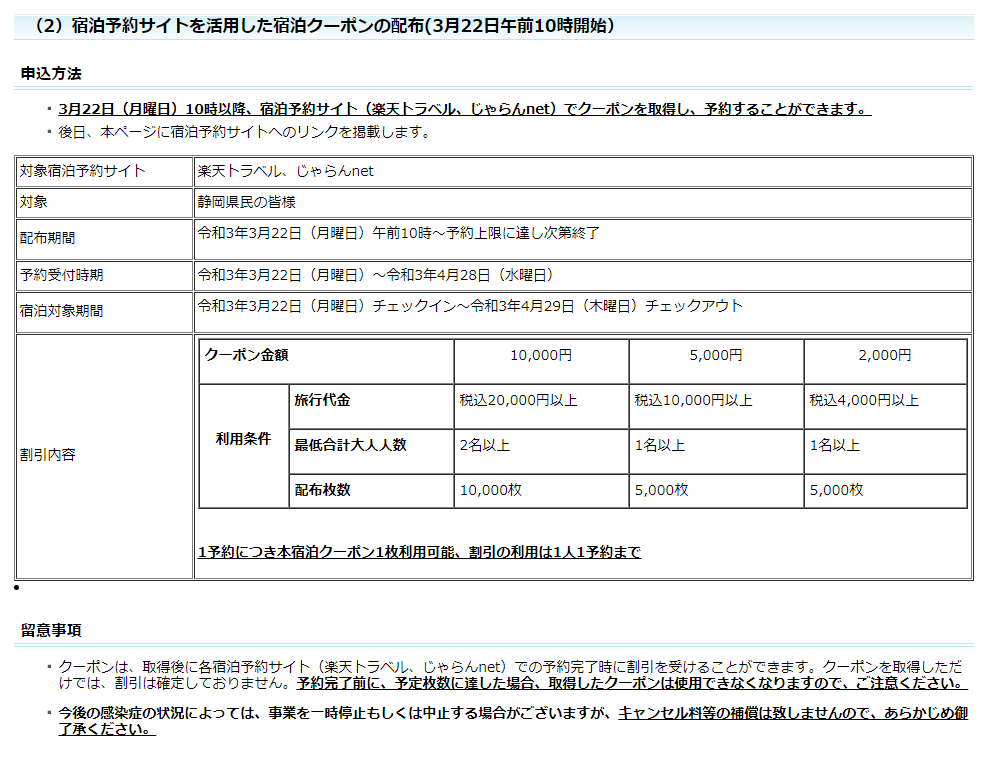Click the underlined 3月22日 10時以降 announcement text
This screenshot has height=759, width=988.
pyautogui.click(x=464, y=108)
